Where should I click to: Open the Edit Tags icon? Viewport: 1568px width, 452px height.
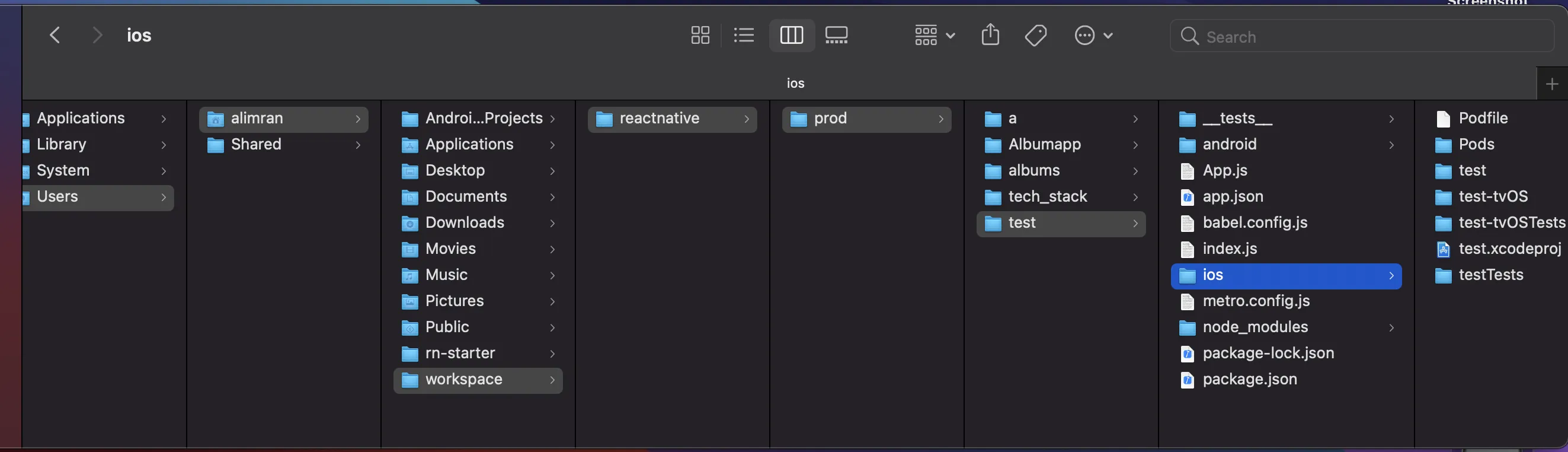[x=1035, y=36]
